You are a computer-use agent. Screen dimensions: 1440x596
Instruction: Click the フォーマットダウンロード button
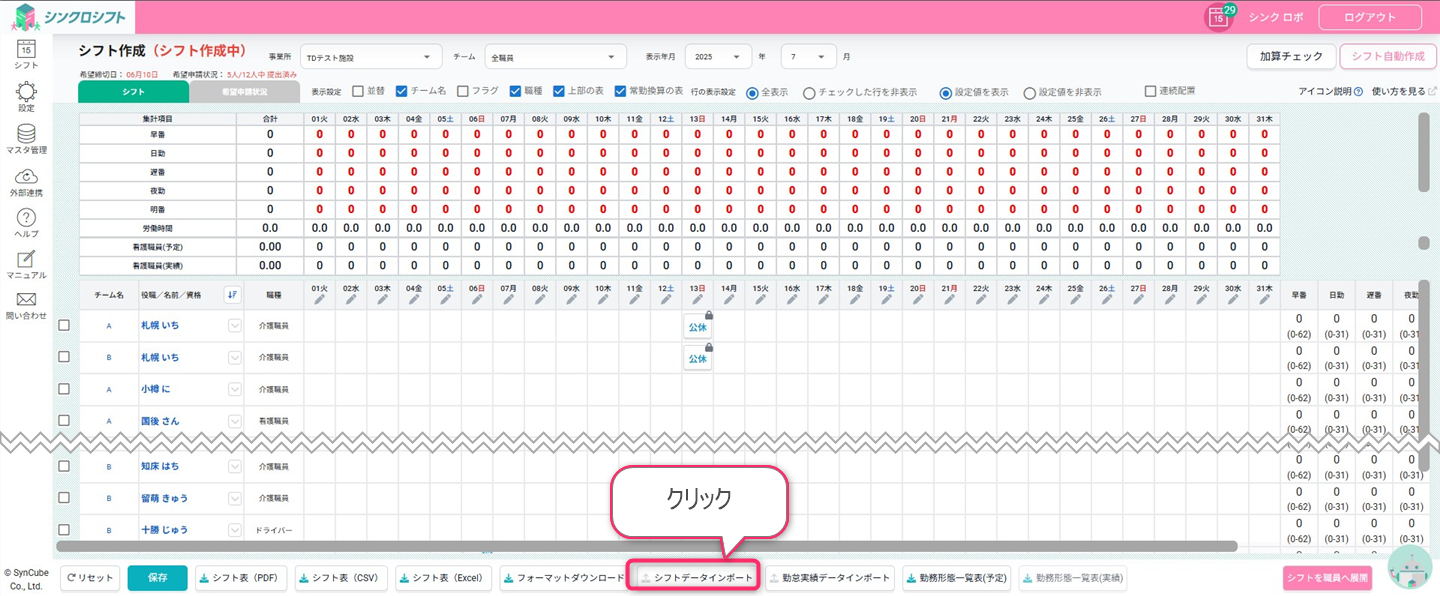click(563, 578)
